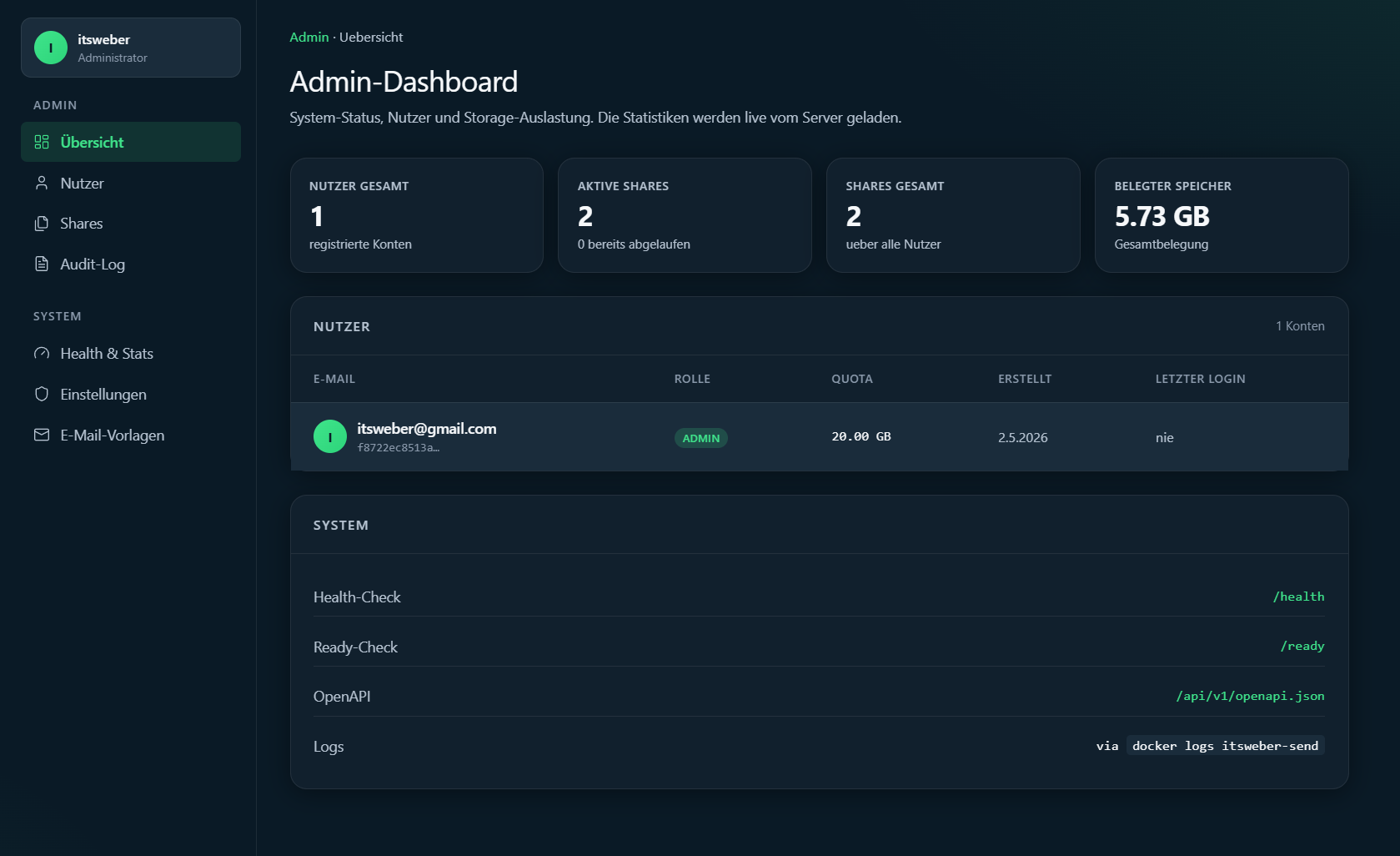The image size is (1400, 856).
Task: Navigate to Health & Stats
Action: pos(131,354)
